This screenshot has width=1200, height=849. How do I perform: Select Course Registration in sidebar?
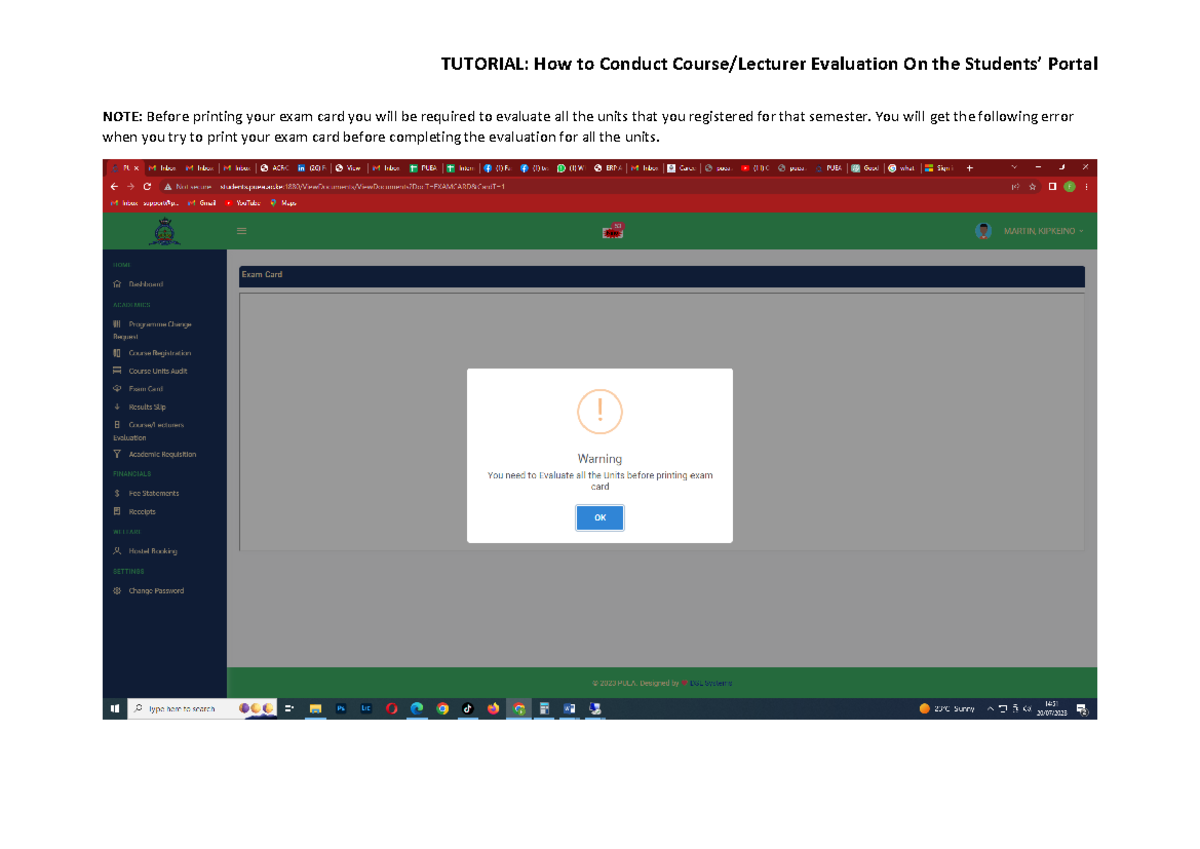tap(159, 353)
